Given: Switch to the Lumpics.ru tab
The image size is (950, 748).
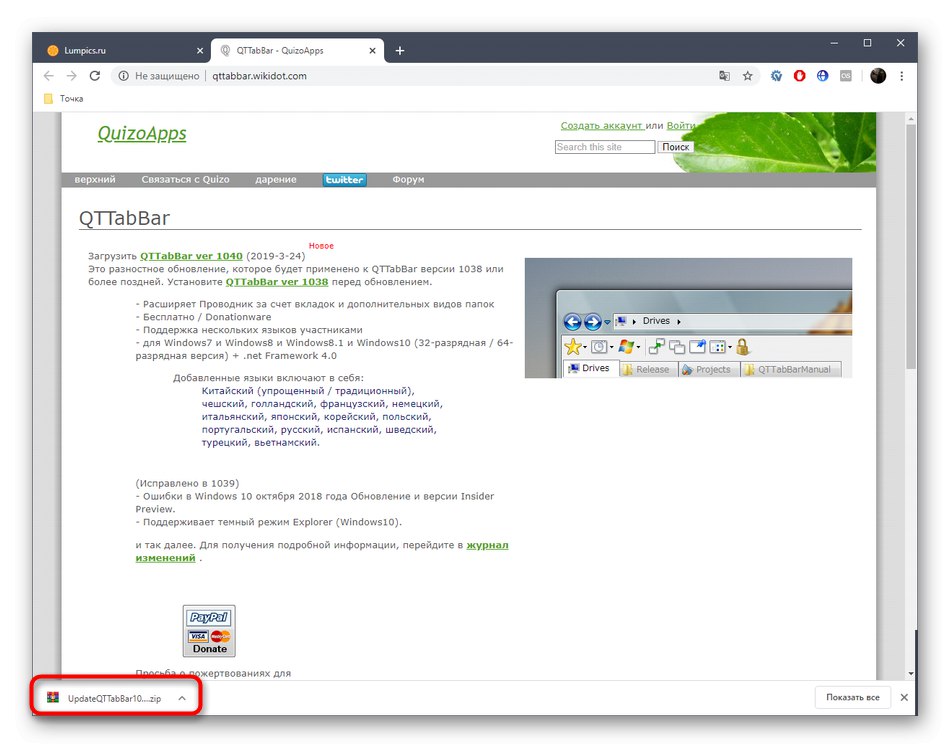Looking at the screenshot, I should pyautogui.click(x=121, y=51).
